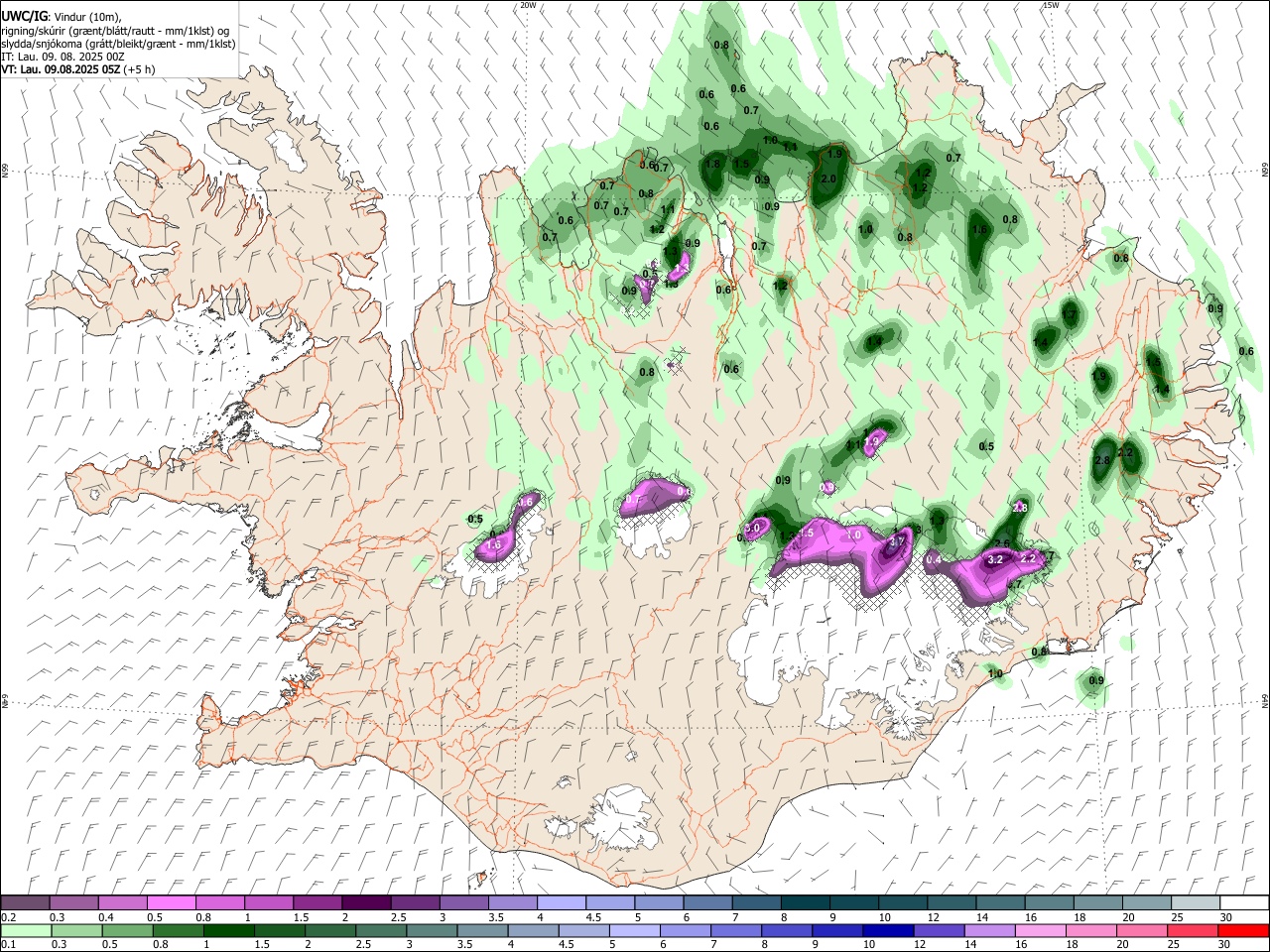Screen dimensions: 1270x952
Task: Click the '0.2' label in the upper legend row
Action: [x=8, y=917]
